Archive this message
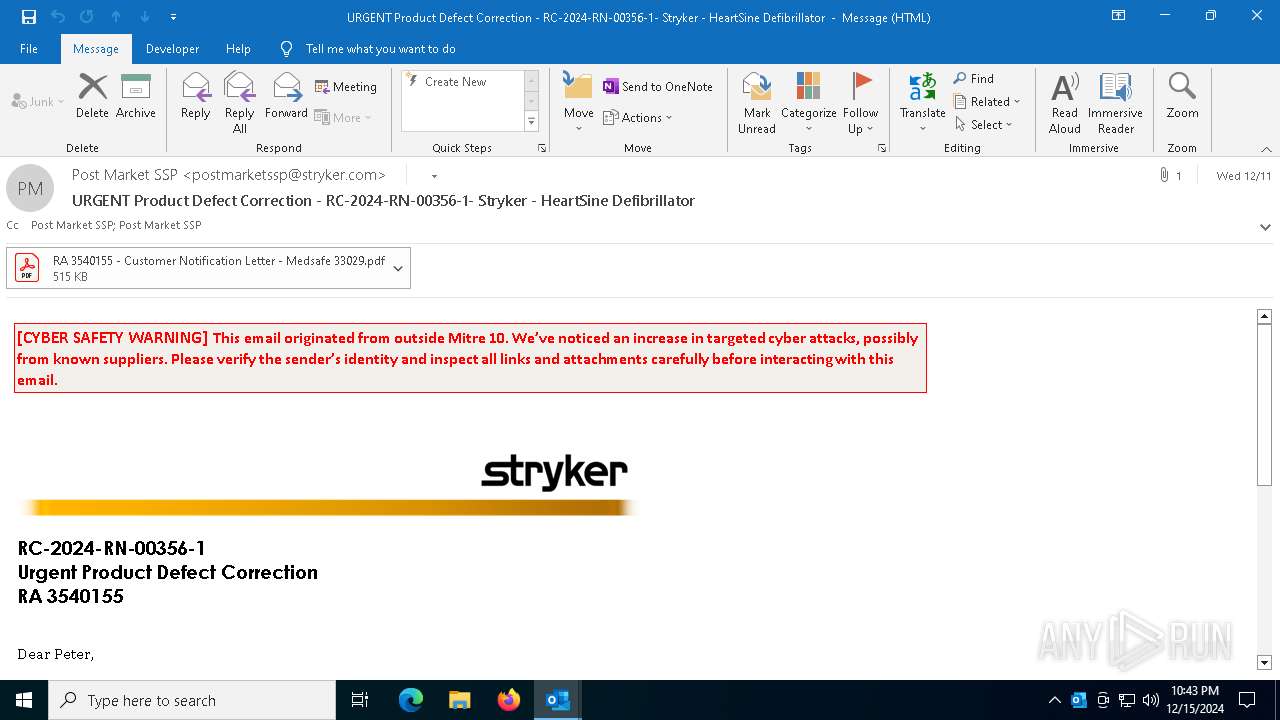Screen dimensions: 1280x720 (136, 96)
